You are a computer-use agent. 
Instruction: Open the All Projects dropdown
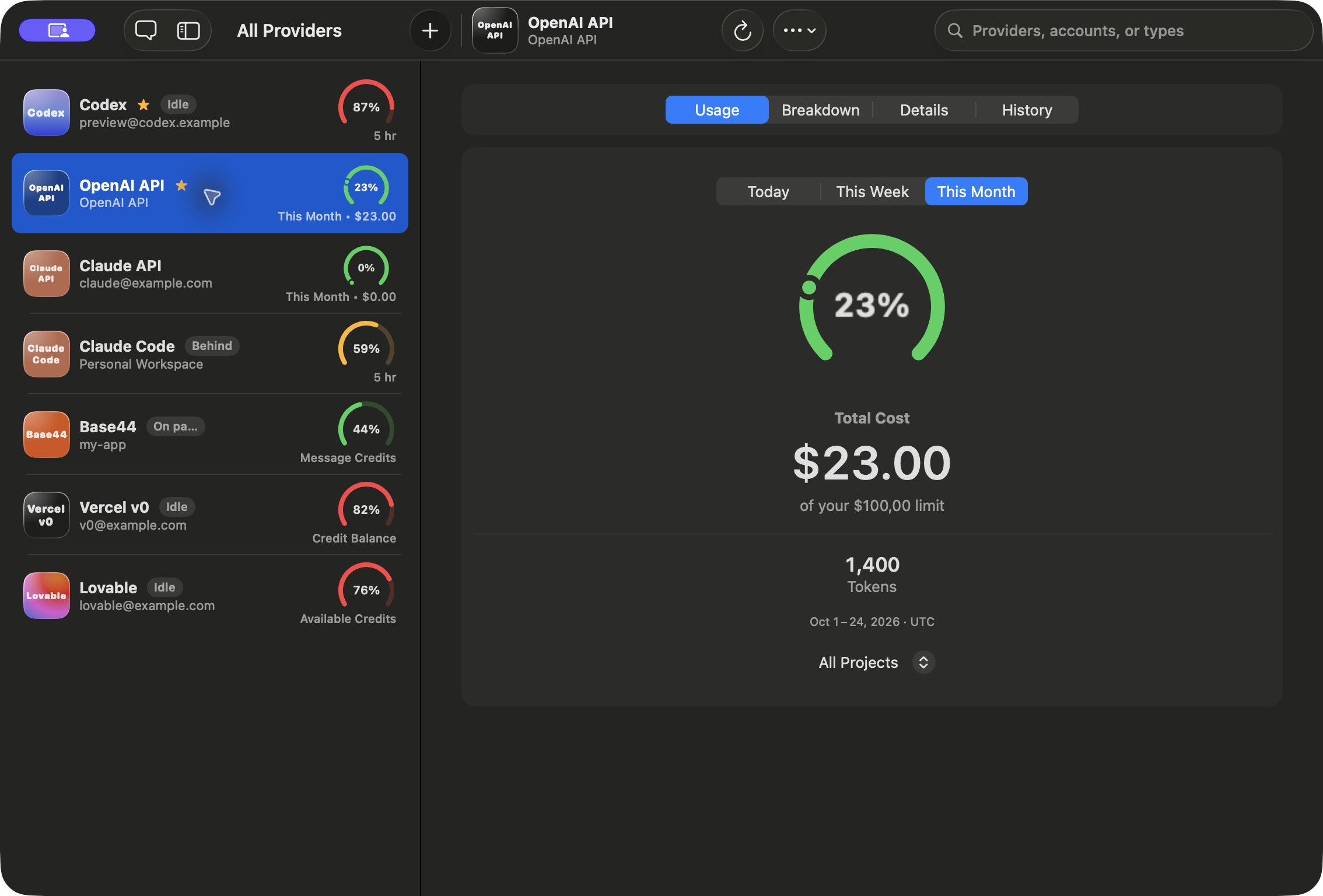click(x=876, y=663)
